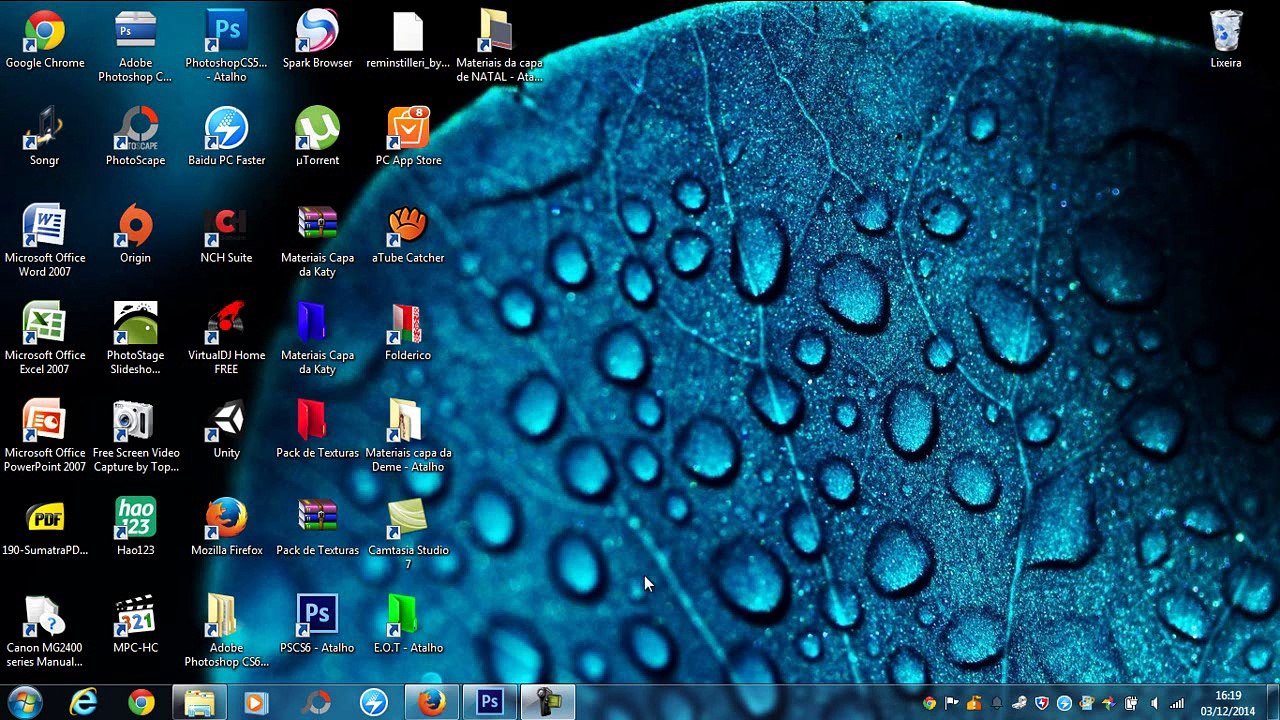Screen dimensions: 1280x720
Task: Select the Microsoft Office Word 2007 shortcut
Action: pyautogui.click(x=45, y=241)
